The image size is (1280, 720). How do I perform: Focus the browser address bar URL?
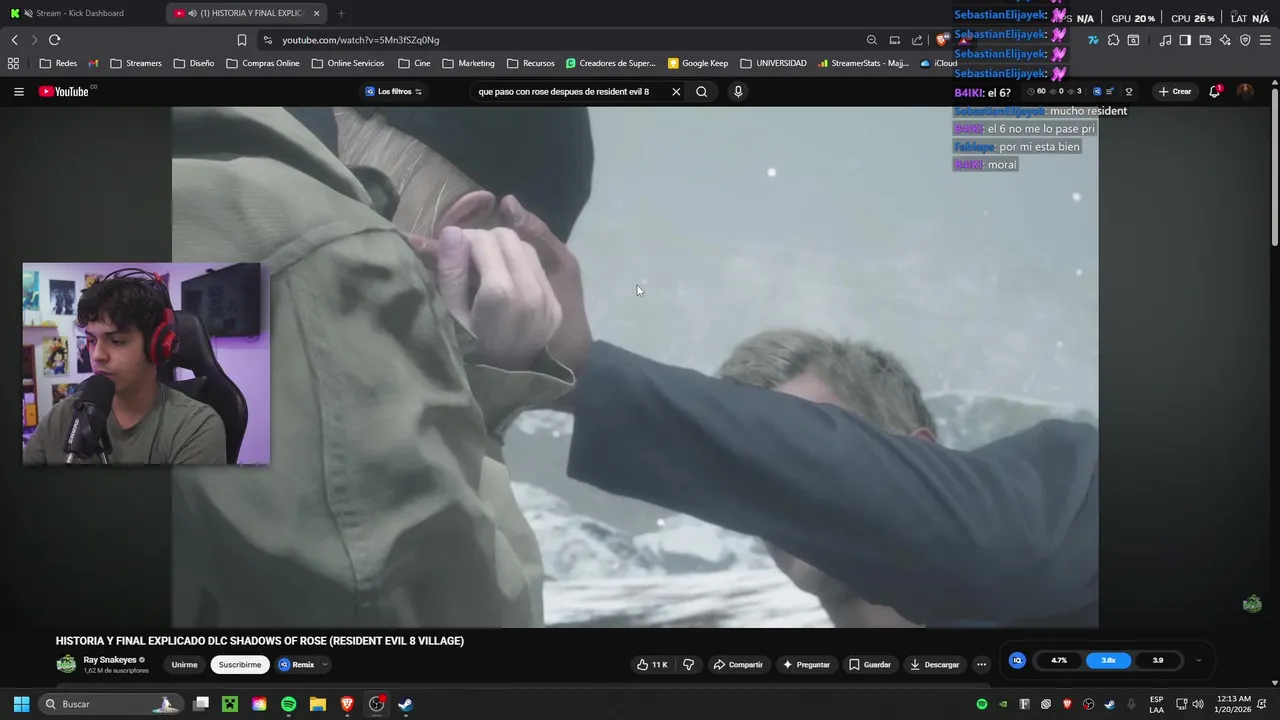(x=361, y=40)
